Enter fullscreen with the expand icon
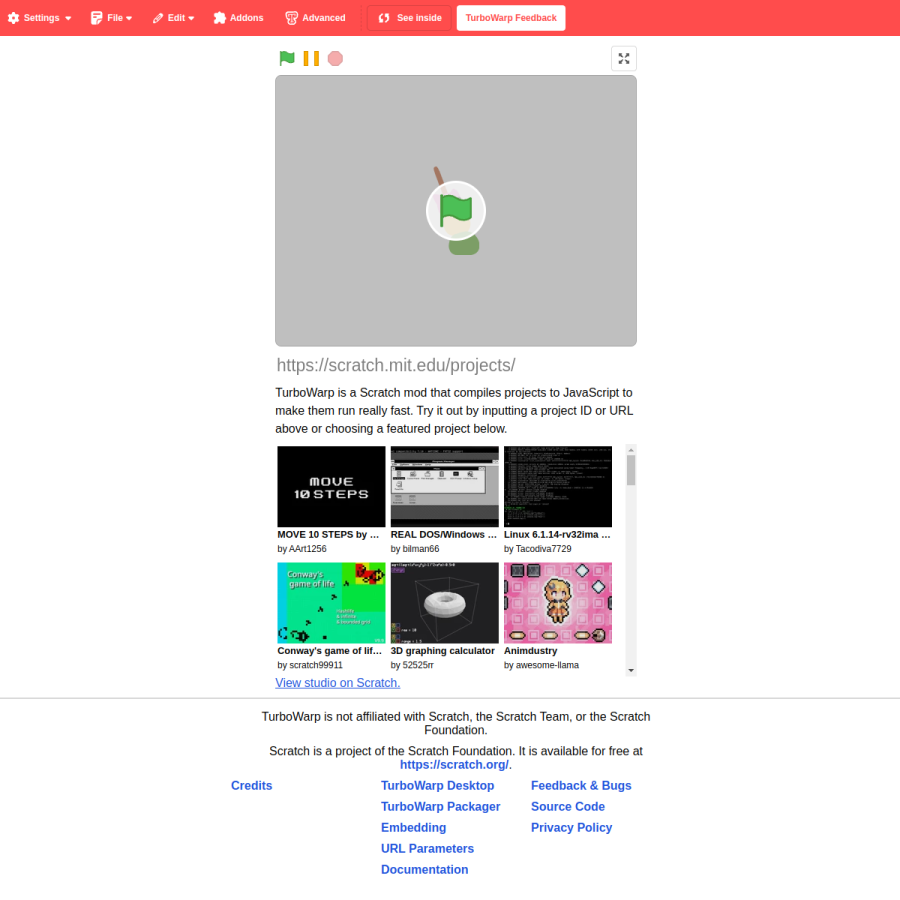Image resolution: width=900 pixels, height=900 pixels. [x=623, y=59]
